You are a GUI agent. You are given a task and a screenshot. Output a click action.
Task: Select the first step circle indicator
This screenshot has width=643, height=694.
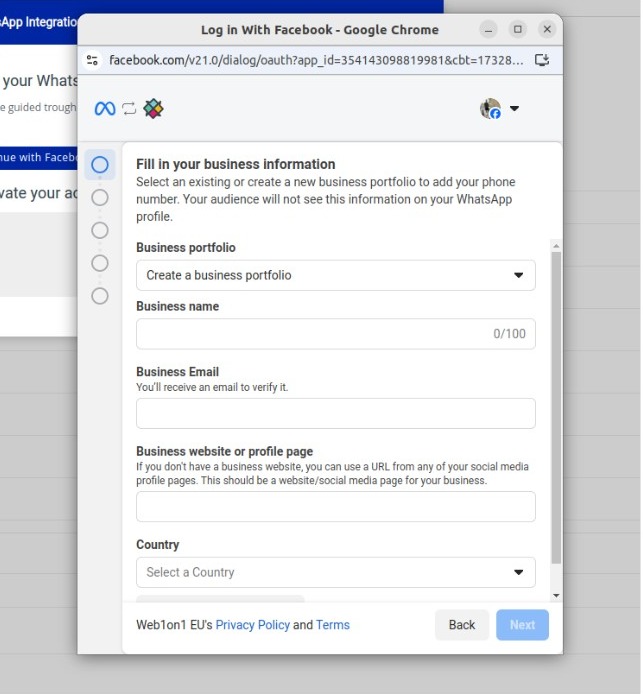100,164
